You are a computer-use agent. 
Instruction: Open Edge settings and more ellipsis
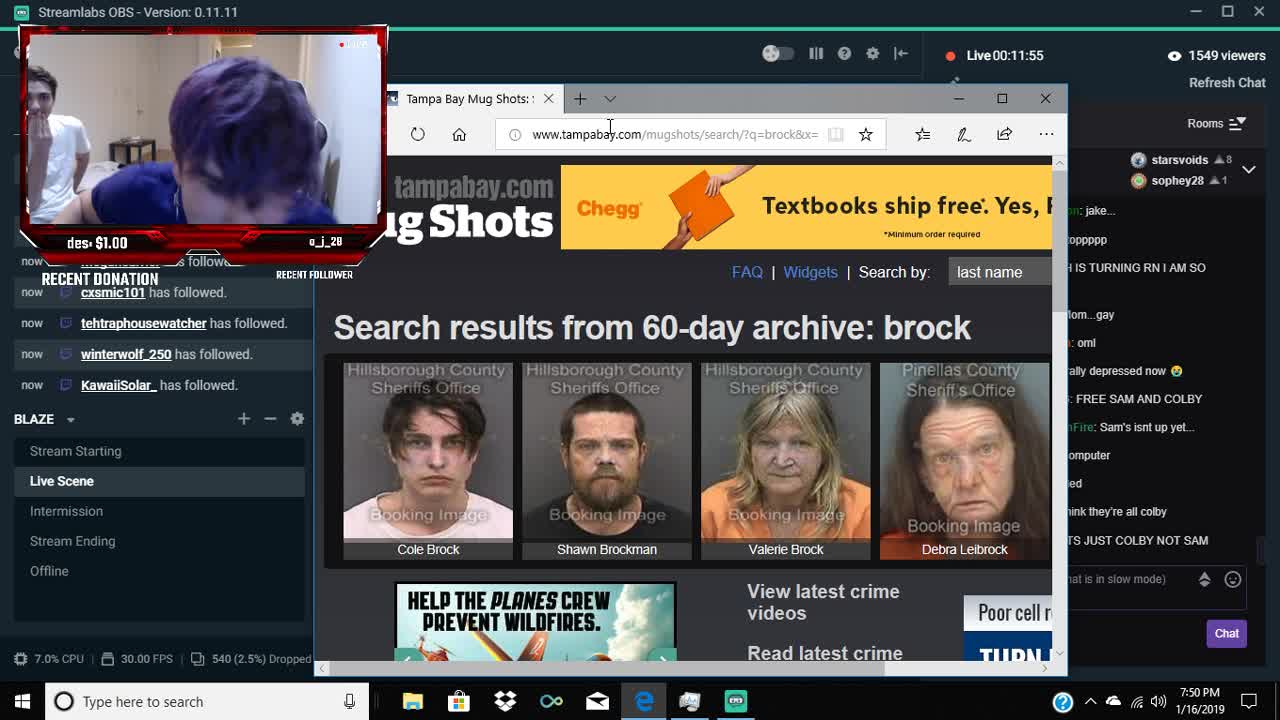1046,134
